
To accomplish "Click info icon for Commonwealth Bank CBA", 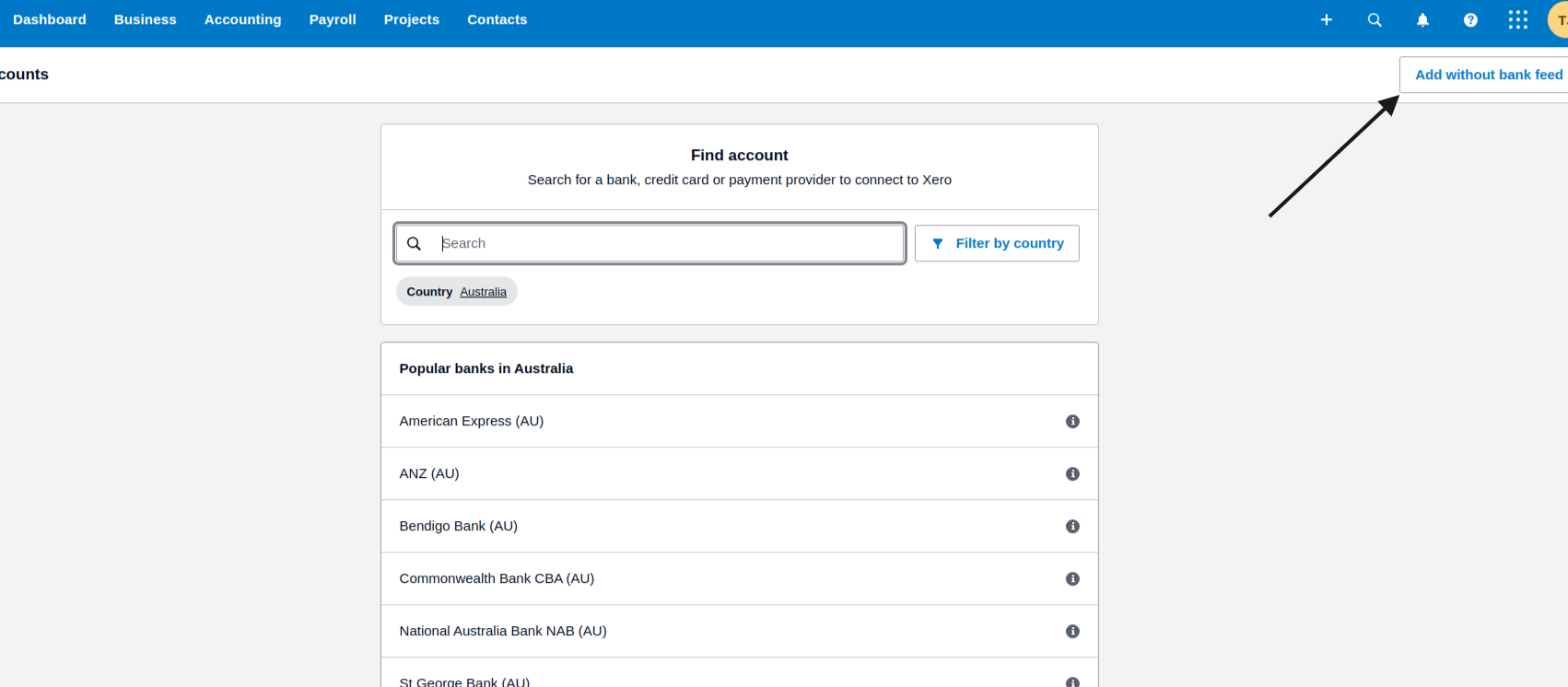I will 1072,578.
